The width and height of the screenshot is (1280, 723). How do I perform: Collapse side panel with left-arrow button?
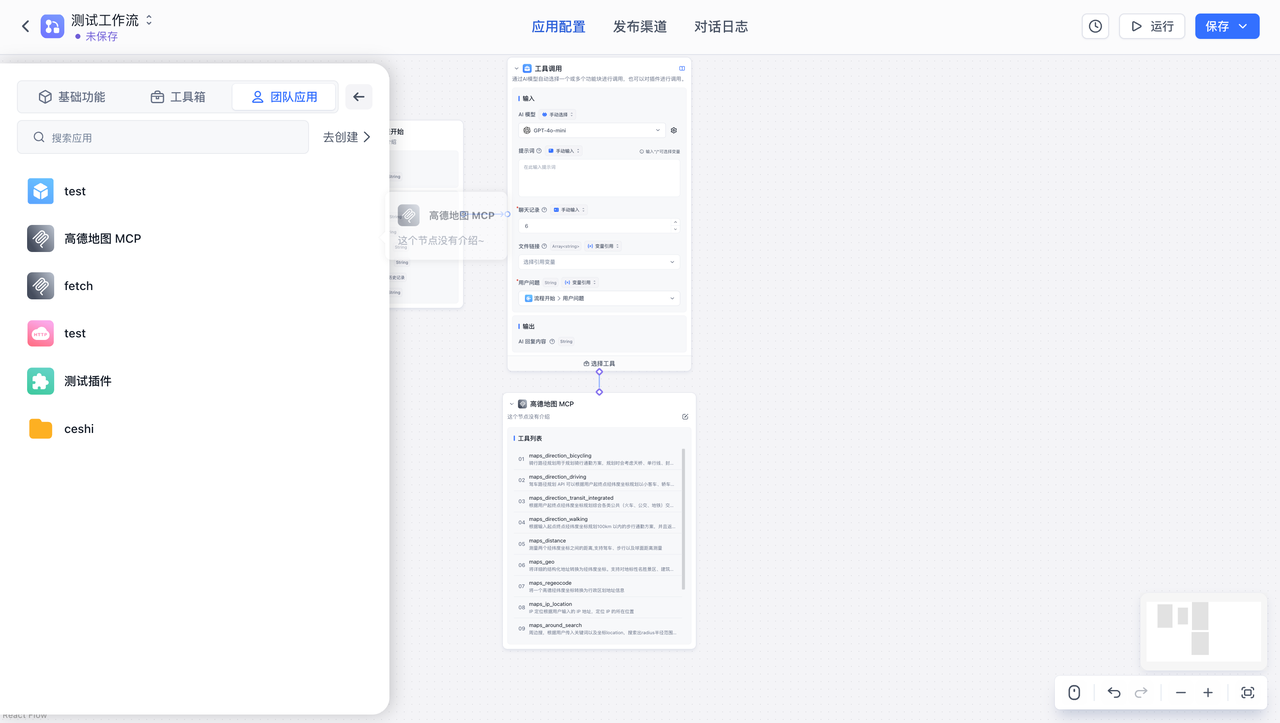click(x=359, y=97)
